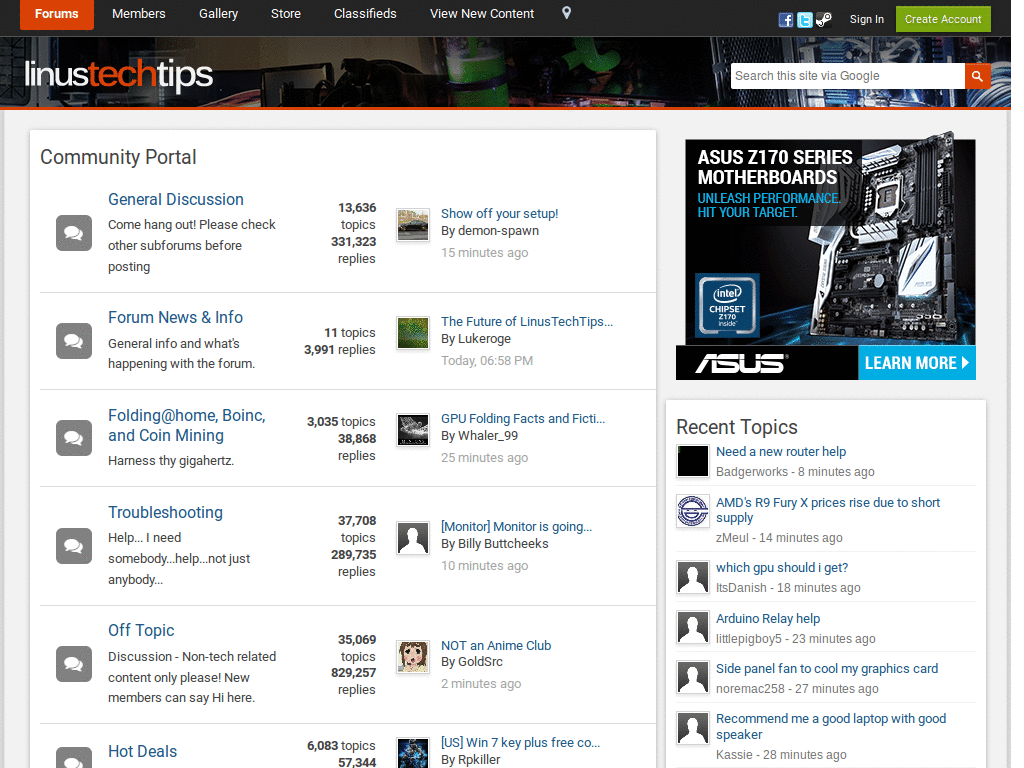Open '[Monitor] Monitor is going...' topic
This screenshot has width=1024, height=768.
517,526
